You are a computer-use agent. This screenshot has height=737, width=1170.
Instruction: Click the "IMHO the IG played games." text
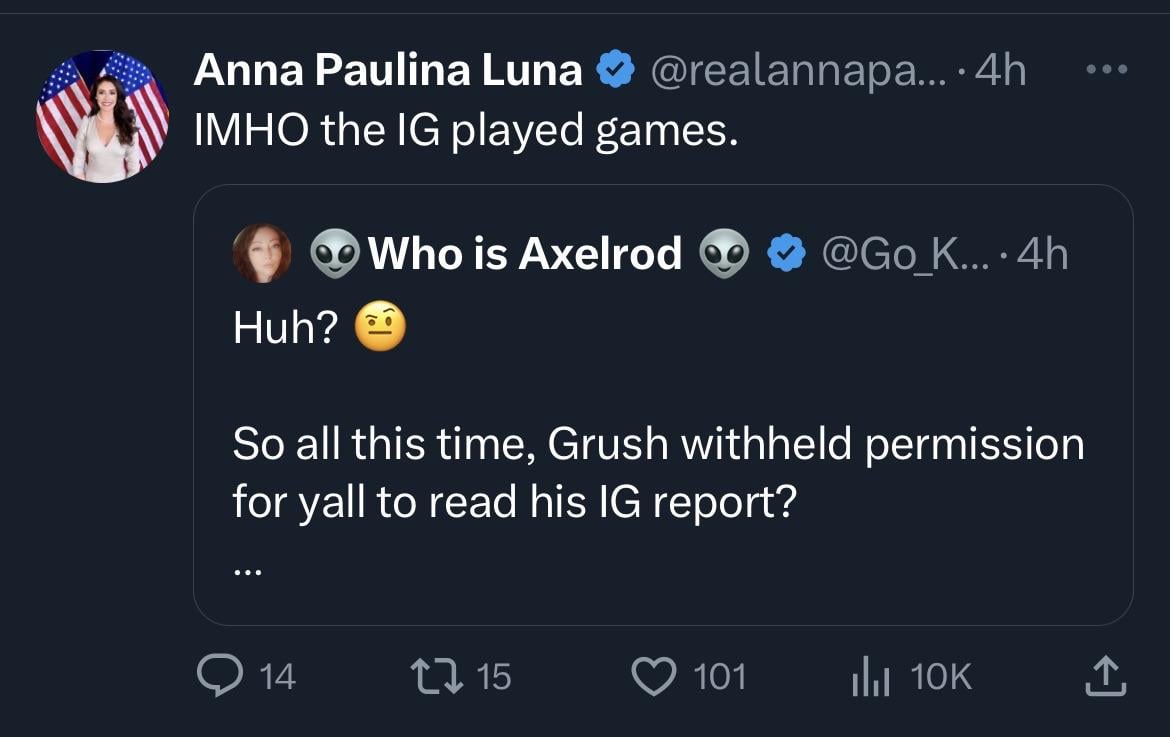click(466, 131)
